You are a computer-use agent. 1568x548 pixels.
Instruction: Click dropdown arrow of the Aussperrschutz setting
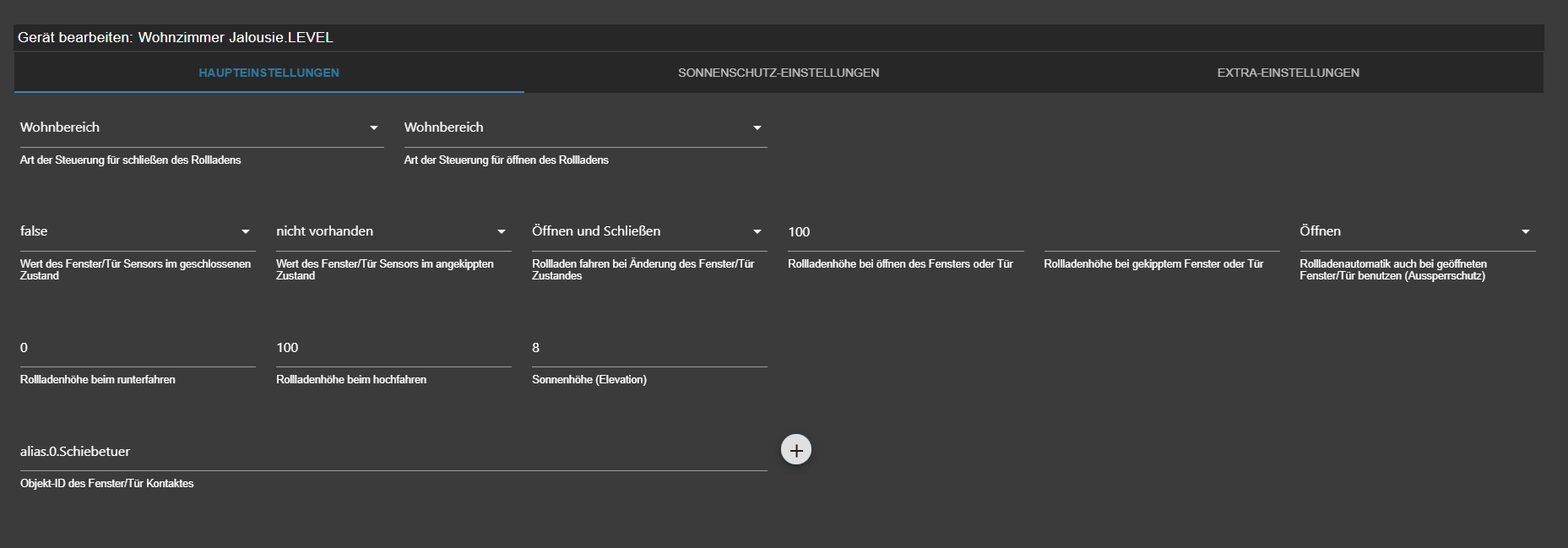click(1525, 232)
